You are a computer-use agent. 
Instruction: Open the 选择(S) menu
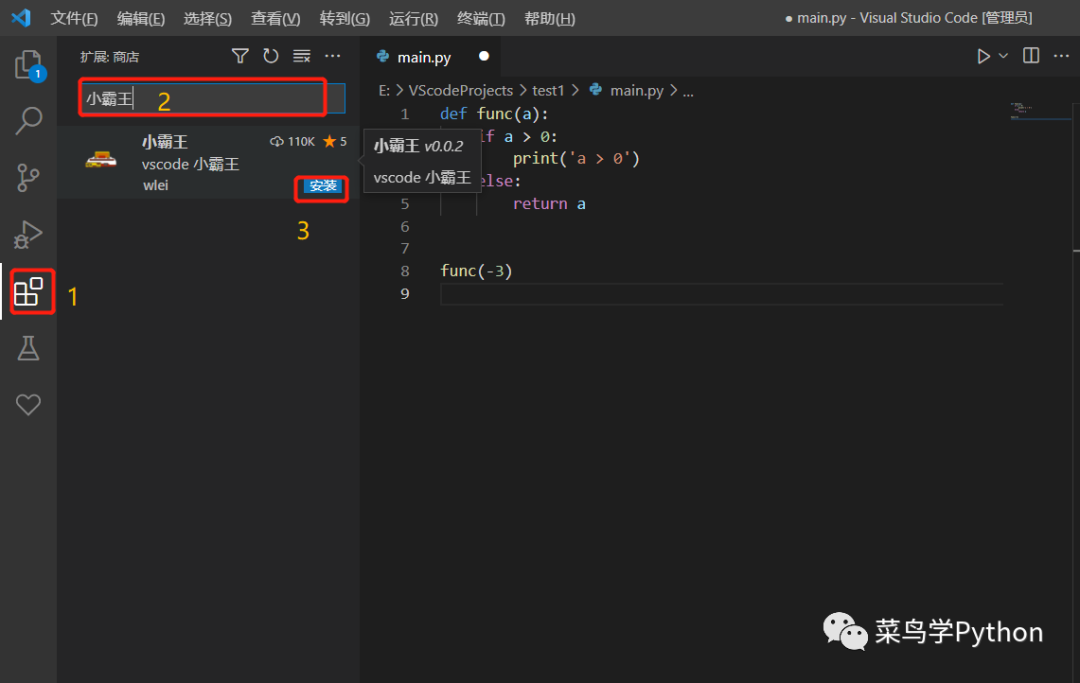point(207,19)
